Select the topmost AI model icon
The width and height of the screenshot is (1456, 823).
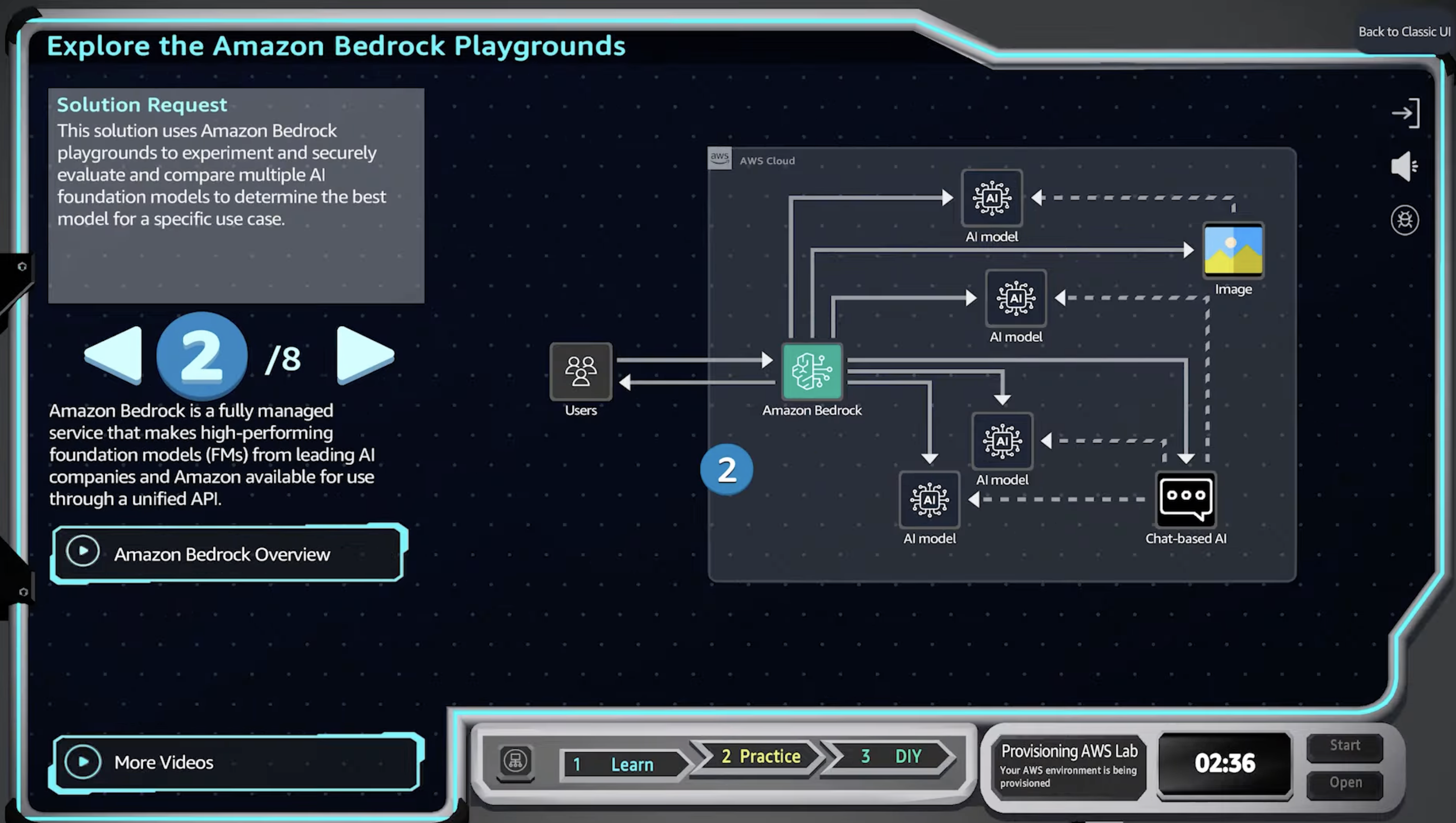992,198
